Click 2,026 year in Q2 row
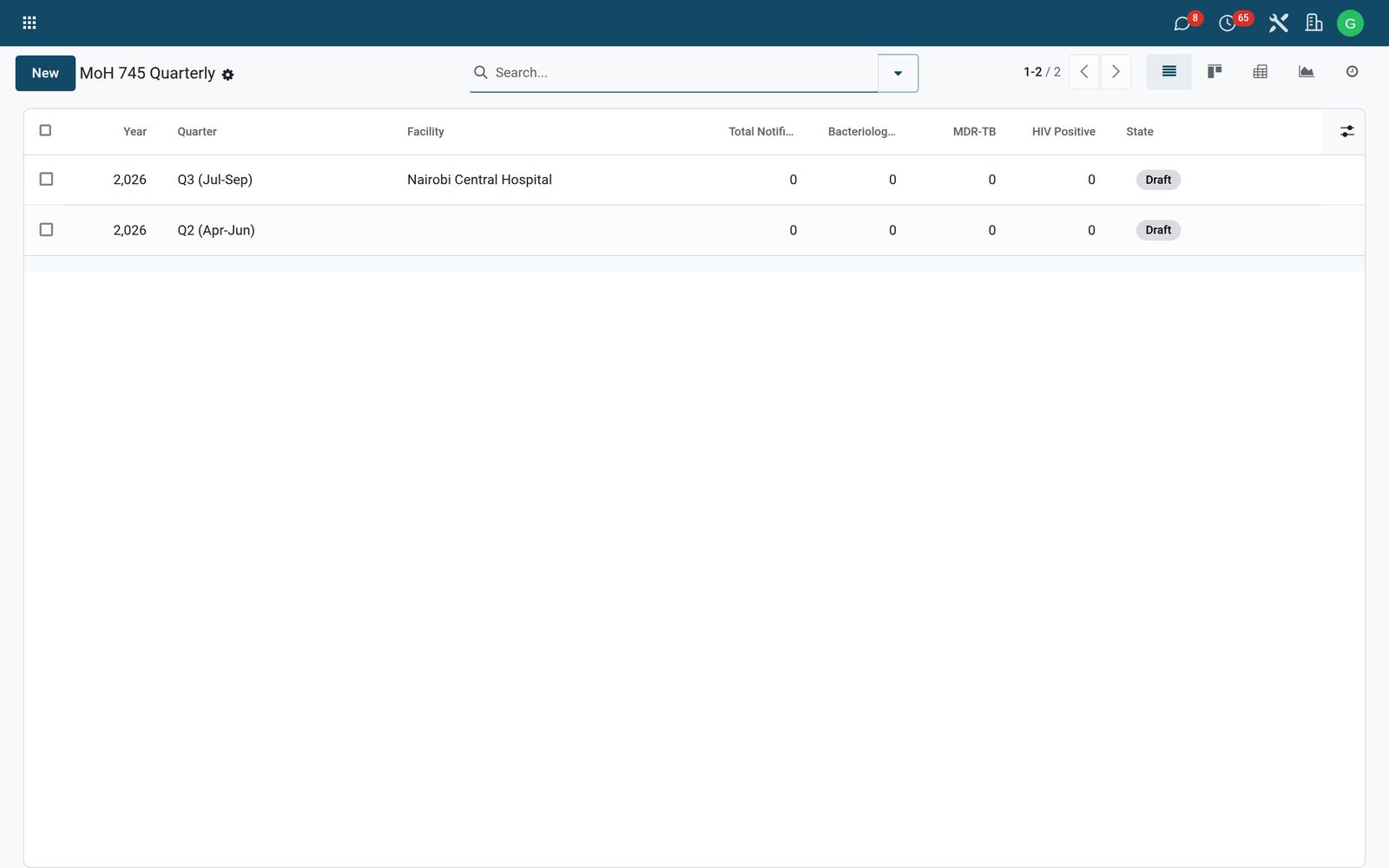This screenshot has width=1389, height=868. click(129, 230)
